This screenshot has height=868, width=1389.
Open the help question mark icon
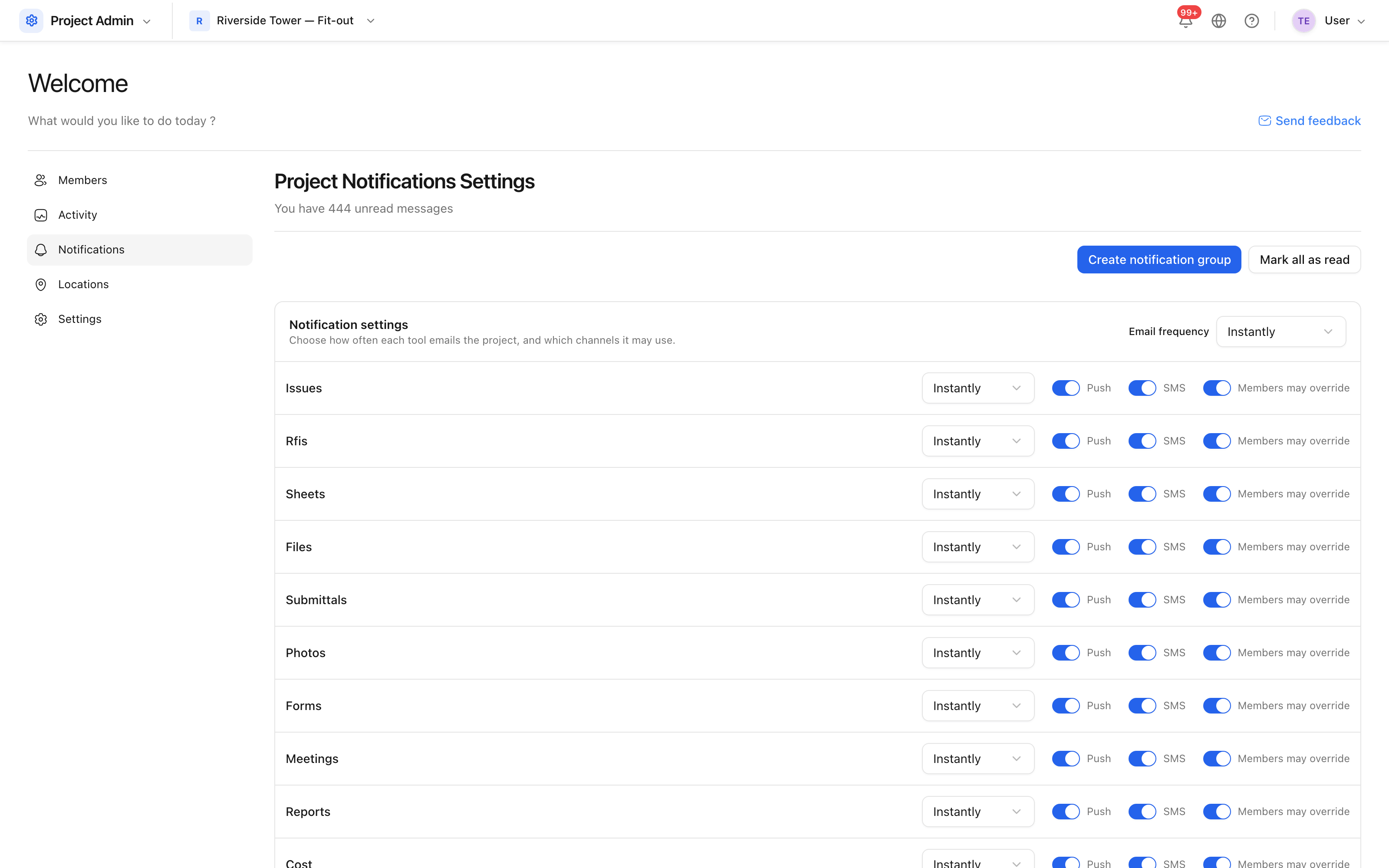[x=1252, y=21]
